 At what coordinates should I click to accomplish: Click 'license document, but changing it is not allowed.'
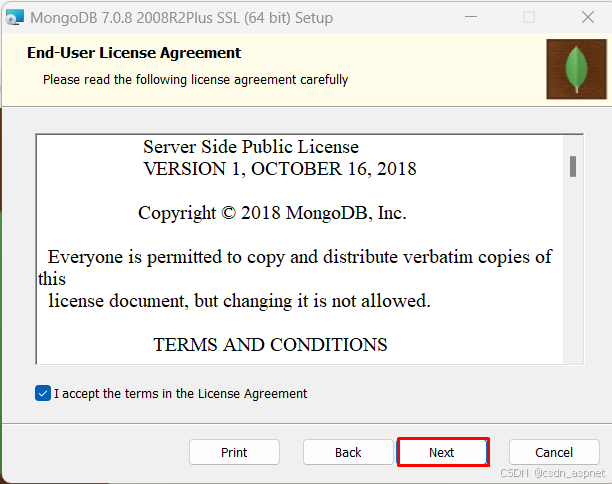(239, 301)
